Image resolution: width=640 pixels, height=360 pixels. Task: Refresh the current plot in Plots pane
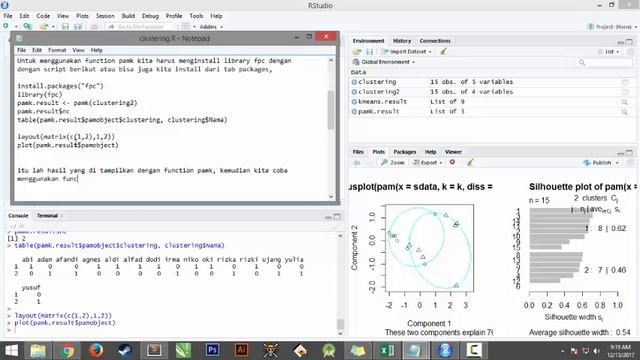(631, 162)
